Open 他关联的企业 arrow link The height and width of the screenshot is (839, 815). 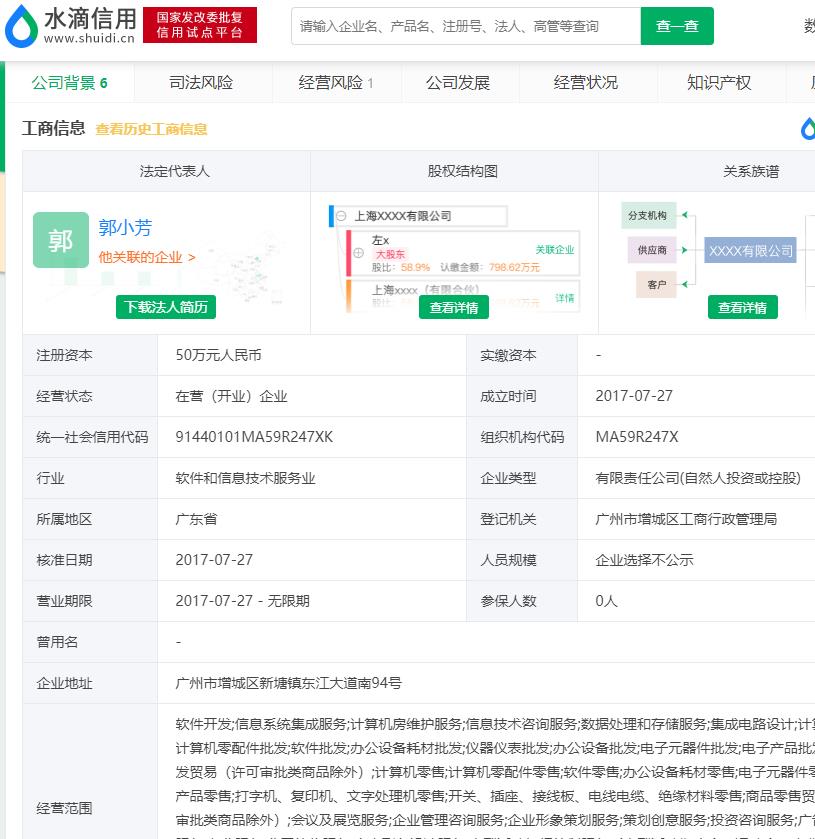(x=146, y=257)
